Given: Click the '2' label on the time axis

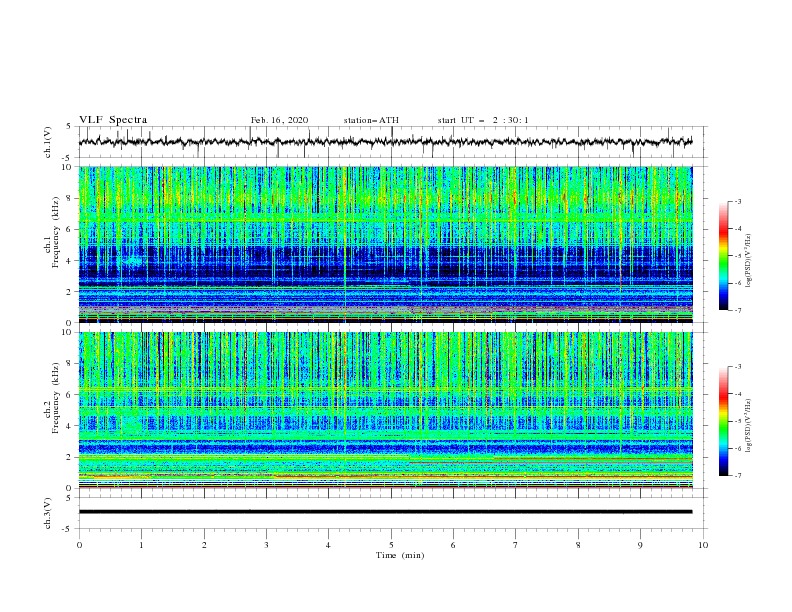Looking at the screenshot, I should (204, 545).
